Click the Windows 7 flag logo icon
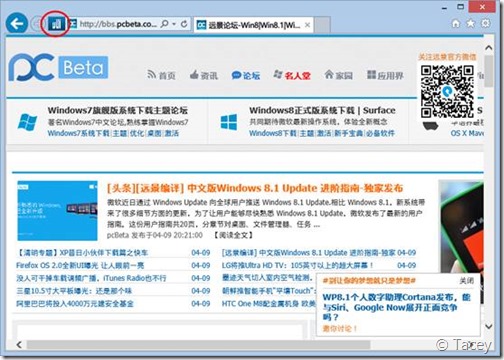This screenshot has height=360, width=504. click(27, 122)
